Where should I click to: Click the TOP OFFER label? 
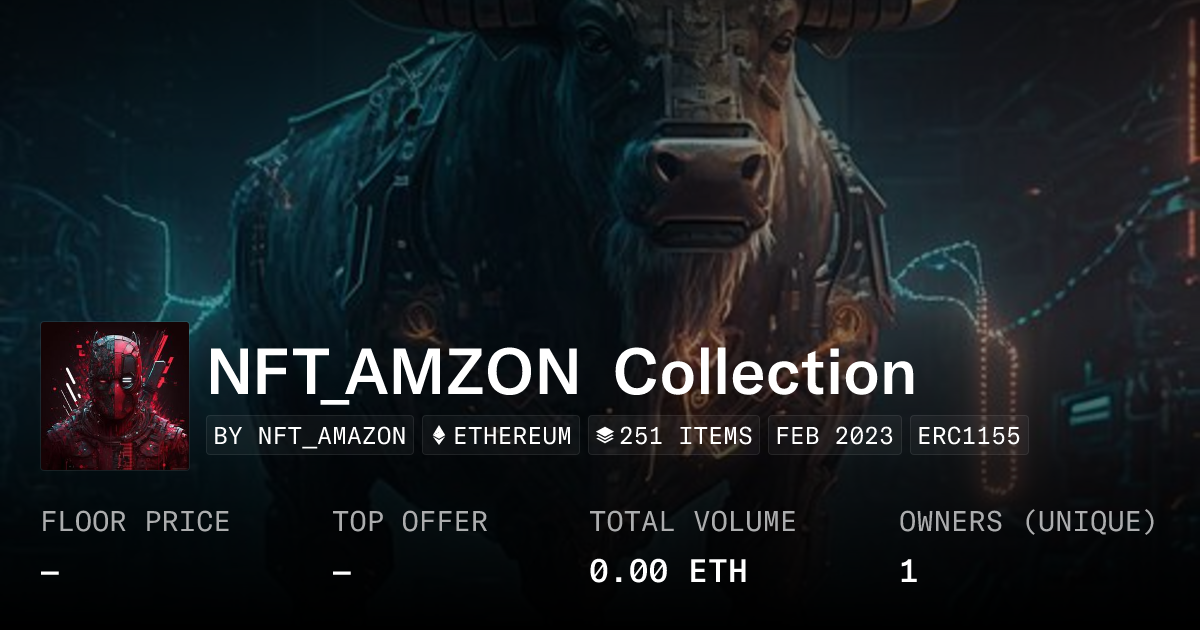[410, 522]
